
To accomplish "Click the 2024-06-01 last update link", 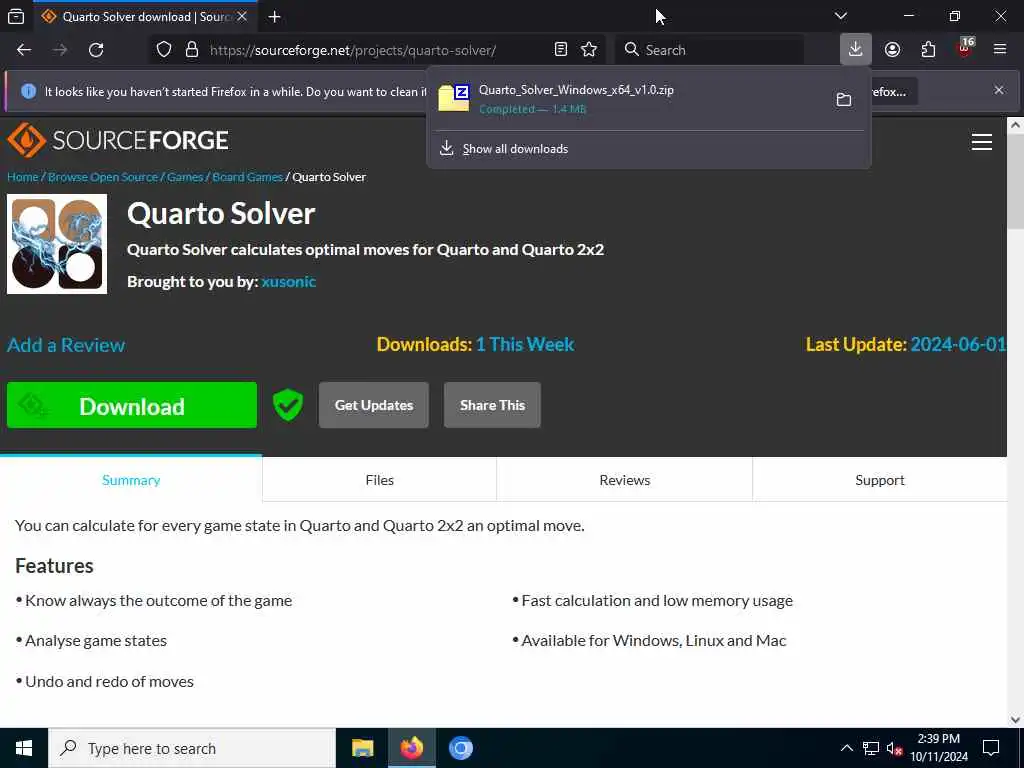I will click(x=958, y=344).
